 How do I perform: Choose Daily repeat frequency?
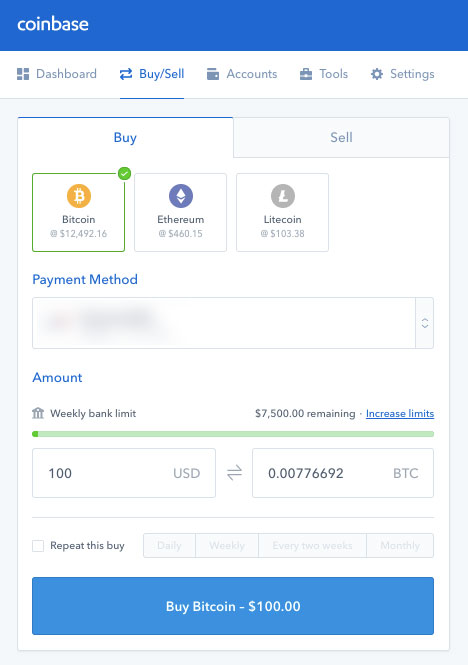click(x=169, y=545)
